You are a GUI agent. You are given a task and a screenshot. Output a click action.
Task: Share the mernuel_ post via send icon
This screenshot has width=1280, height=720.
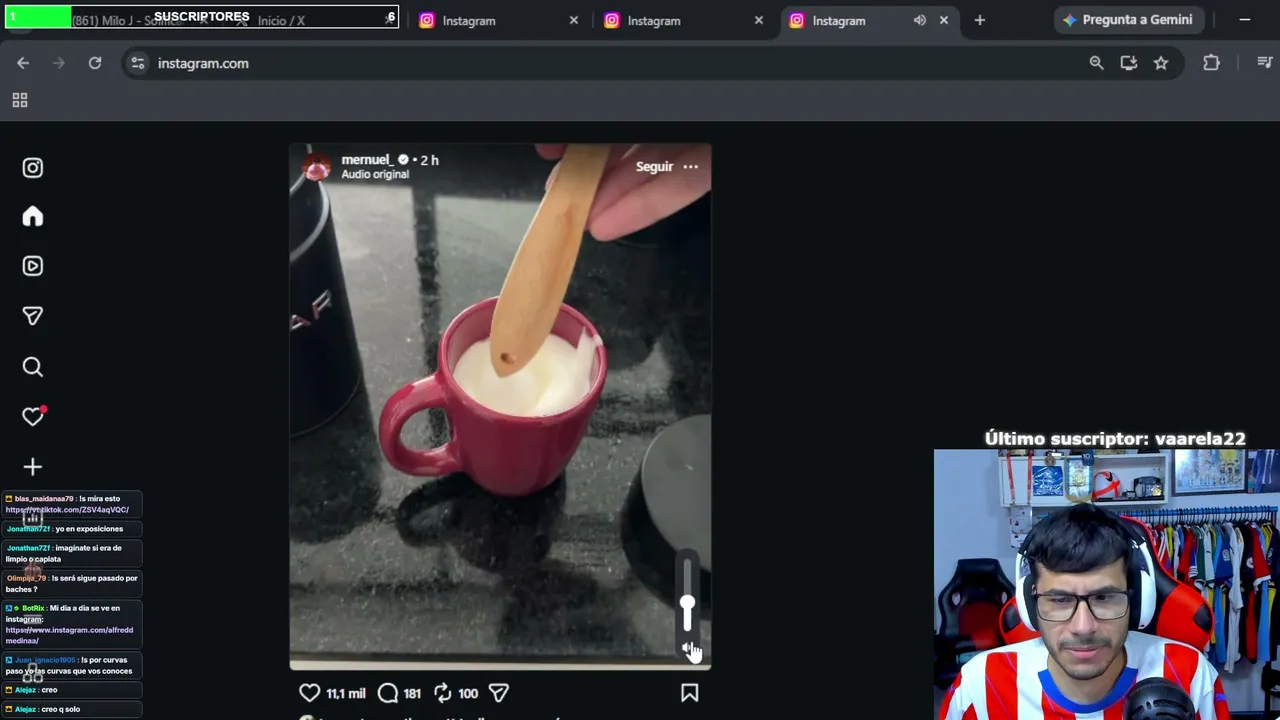[499, 693]
